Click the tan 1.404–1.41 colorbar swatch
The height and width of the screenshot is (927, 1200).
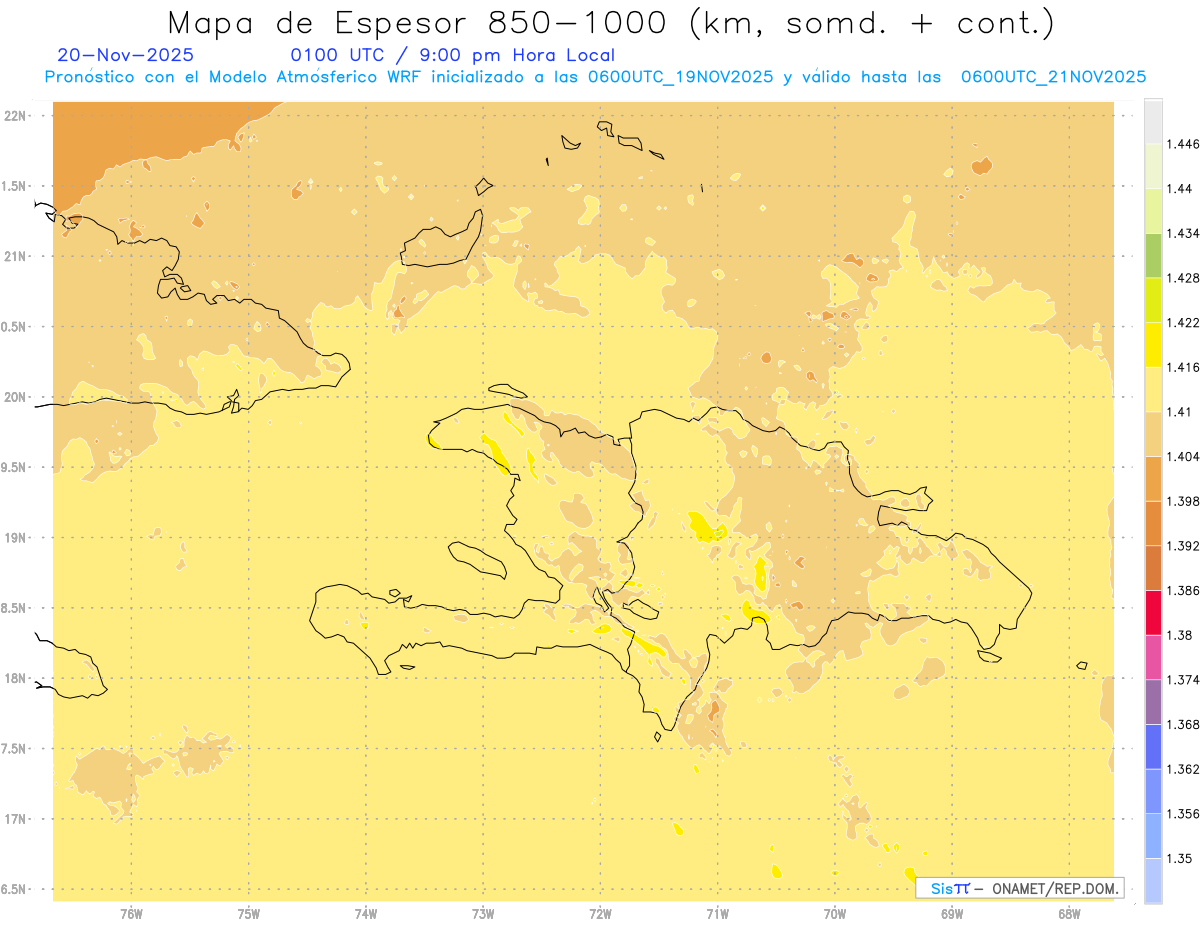pos(1153,433)
